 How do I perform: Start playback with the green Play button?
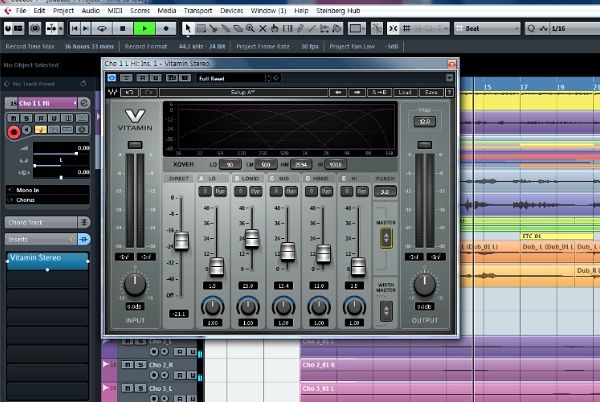145,28
